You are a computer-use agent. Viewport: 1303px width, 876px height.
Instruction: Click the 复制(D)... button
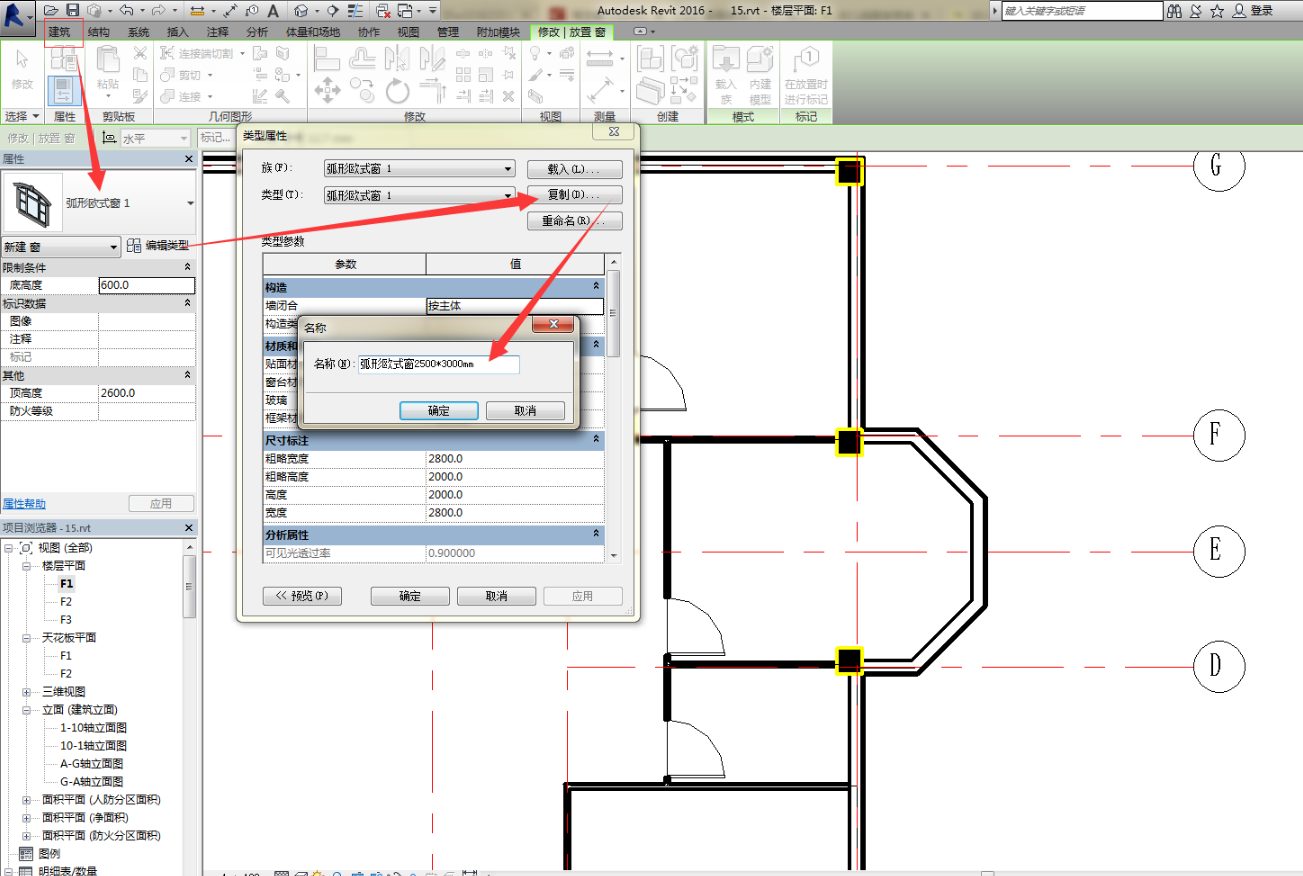click(575, 195)
